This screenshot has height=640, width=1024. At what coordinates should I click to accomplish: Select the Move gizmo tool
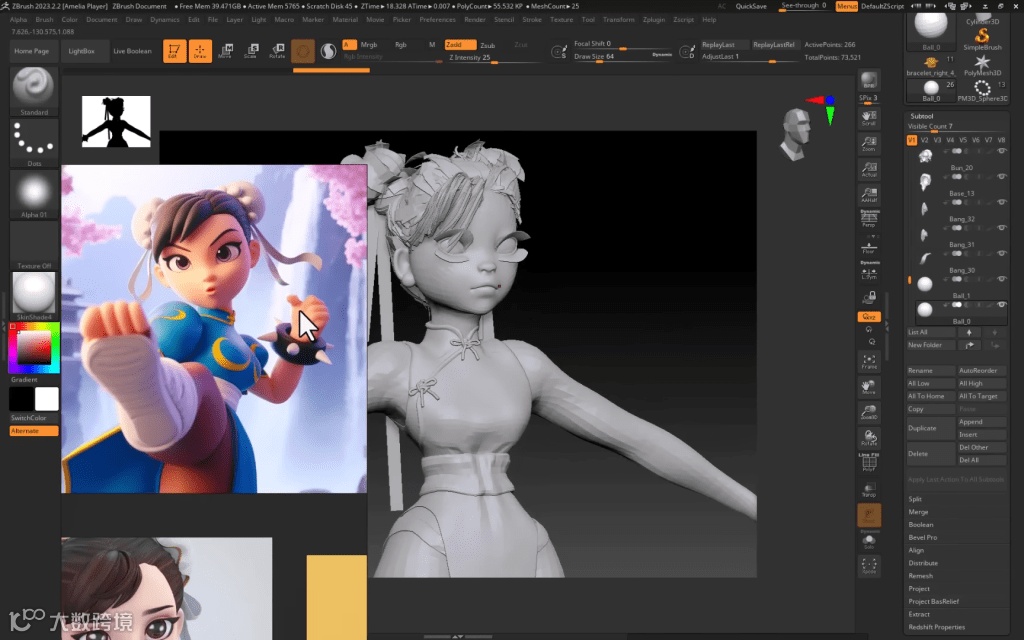pos(225,51)
